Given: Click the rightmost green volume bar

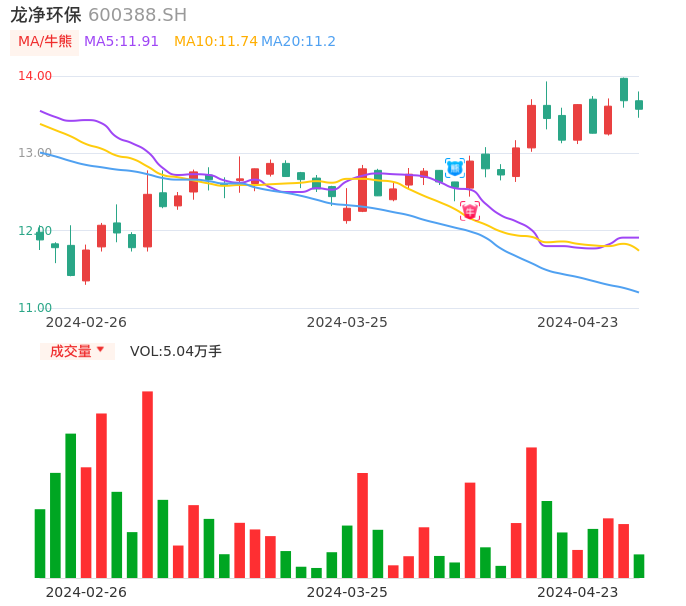Looking at the screenshot, I should tap(639, 566).
